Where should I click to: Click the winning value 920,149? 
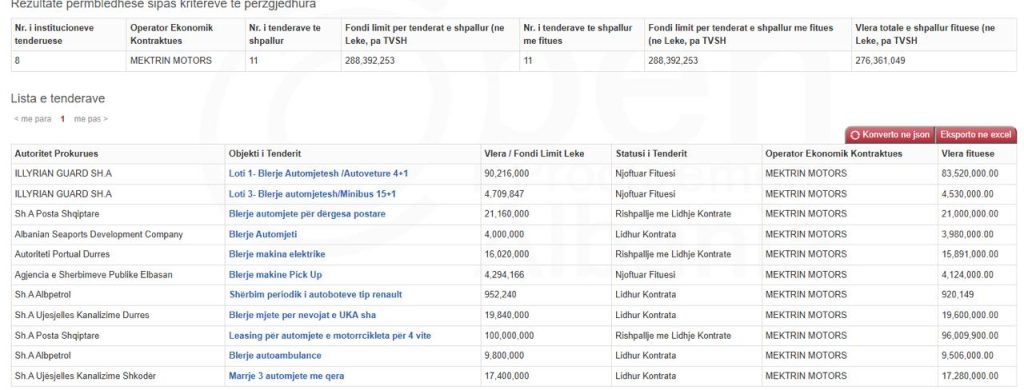pos(957,295)
